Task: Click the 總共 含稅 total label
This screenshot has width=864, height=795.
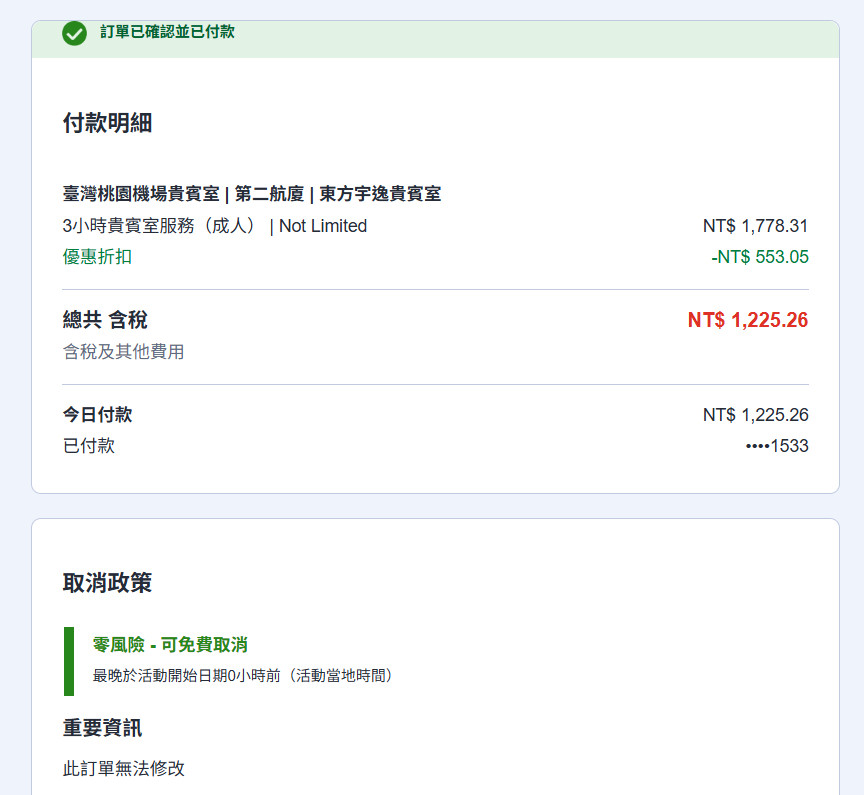Action: click(x=105, y=320)
